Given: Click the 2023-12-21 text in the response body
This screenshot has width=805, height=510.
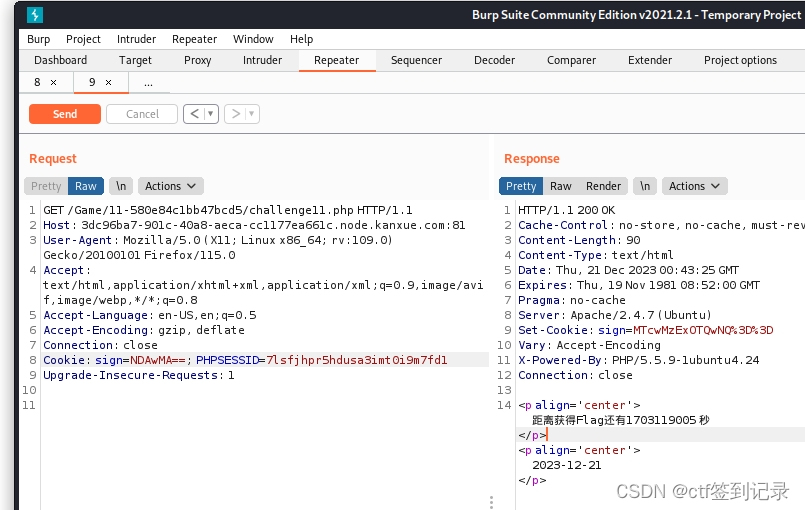Looking at the screenshot, I should point(566,465).
